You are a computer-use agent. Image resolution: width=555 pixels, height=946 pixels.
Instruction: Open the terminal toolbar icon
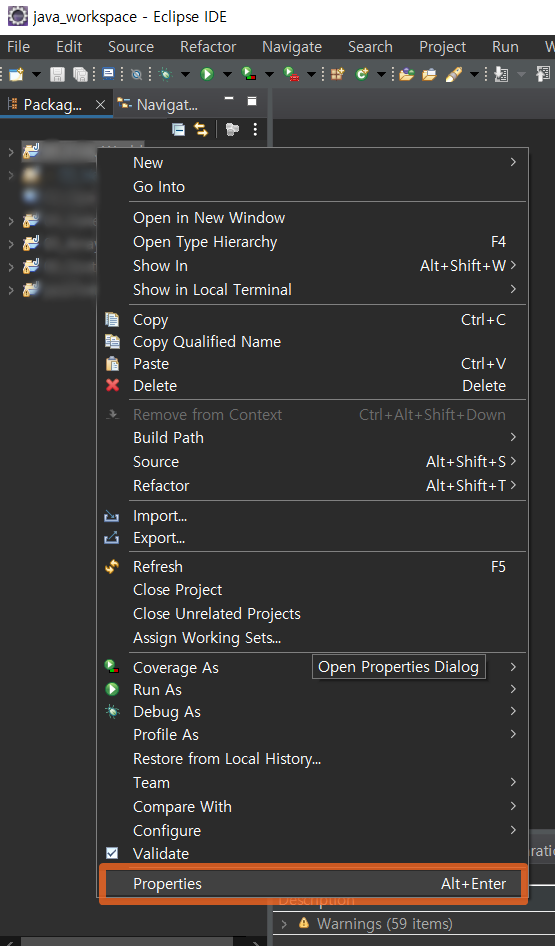click(x=109, y=74)
